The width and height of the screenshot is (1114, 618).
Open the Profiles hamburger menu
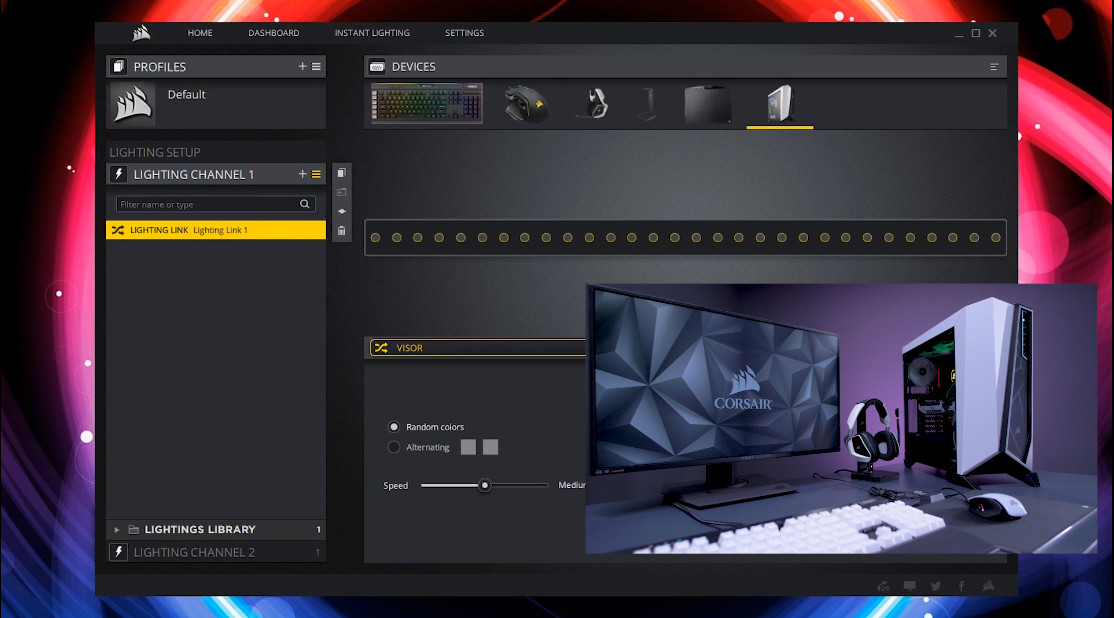pos(316,66)
